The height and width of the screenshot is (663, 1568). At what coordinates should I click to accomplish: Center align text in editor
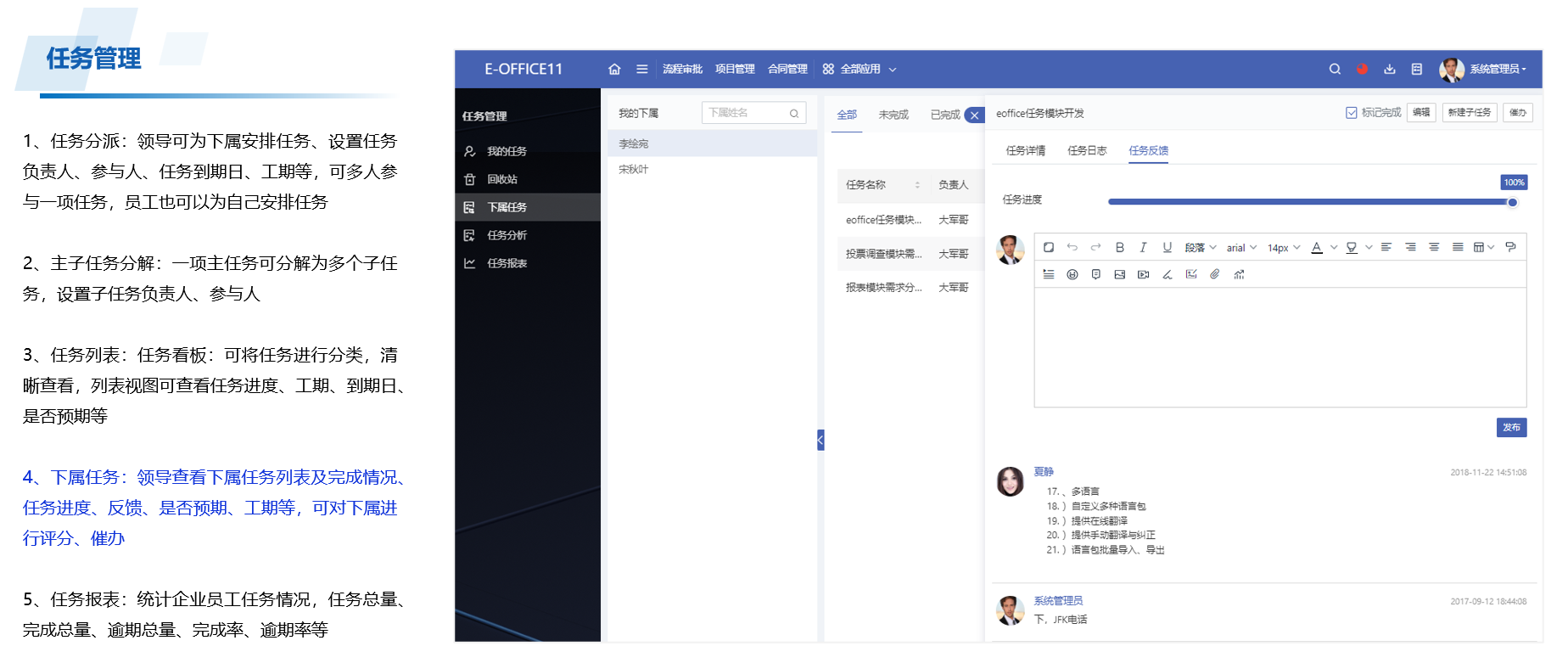1434,247
